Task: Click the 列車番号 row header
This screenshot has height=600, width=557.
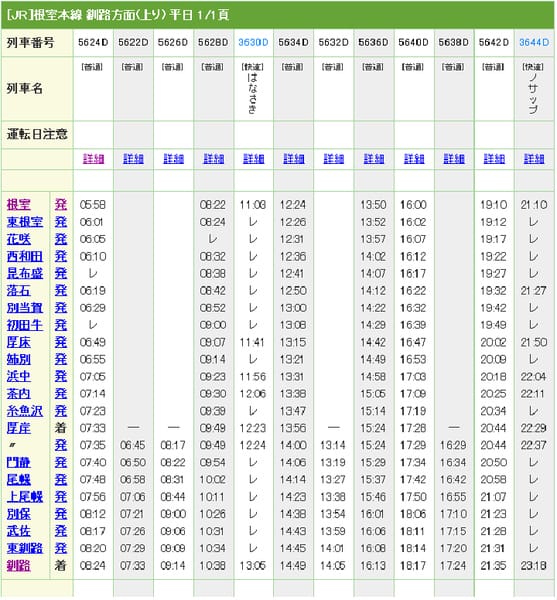Action: (30, 43)
